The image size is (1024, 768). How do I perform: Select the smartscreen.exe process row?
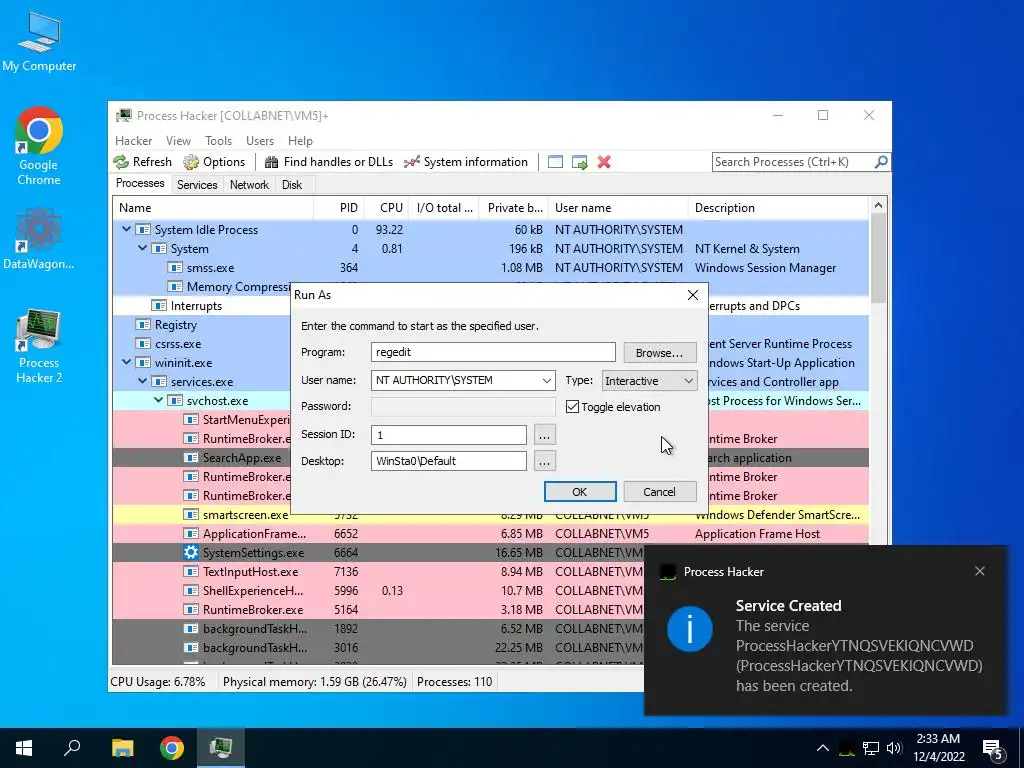[490, 515]
